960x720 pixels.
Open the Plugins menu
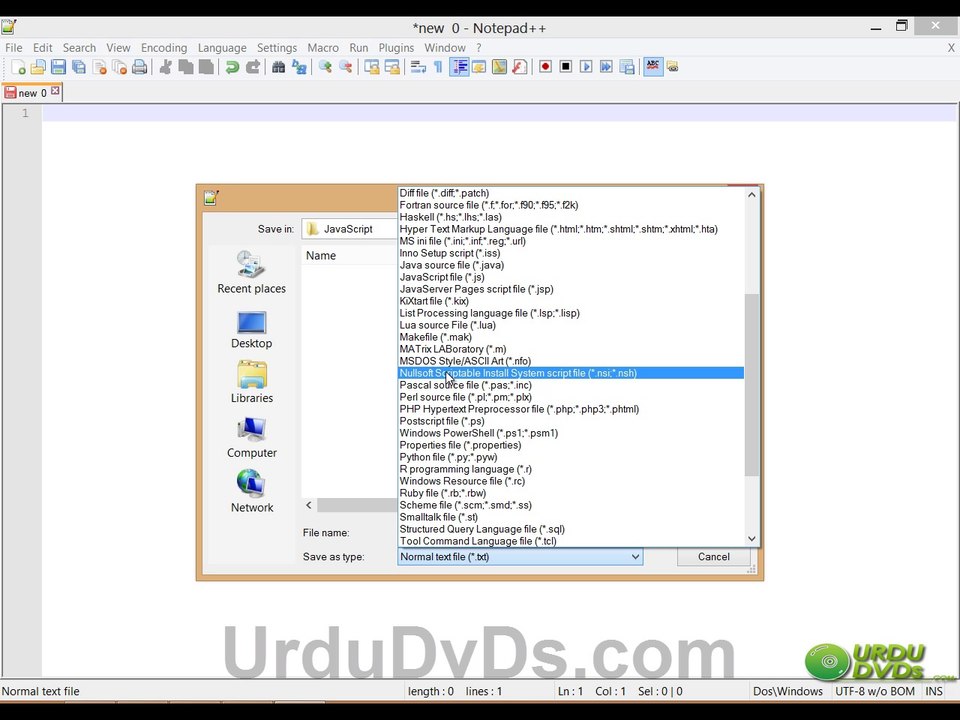tap(396, 48)
